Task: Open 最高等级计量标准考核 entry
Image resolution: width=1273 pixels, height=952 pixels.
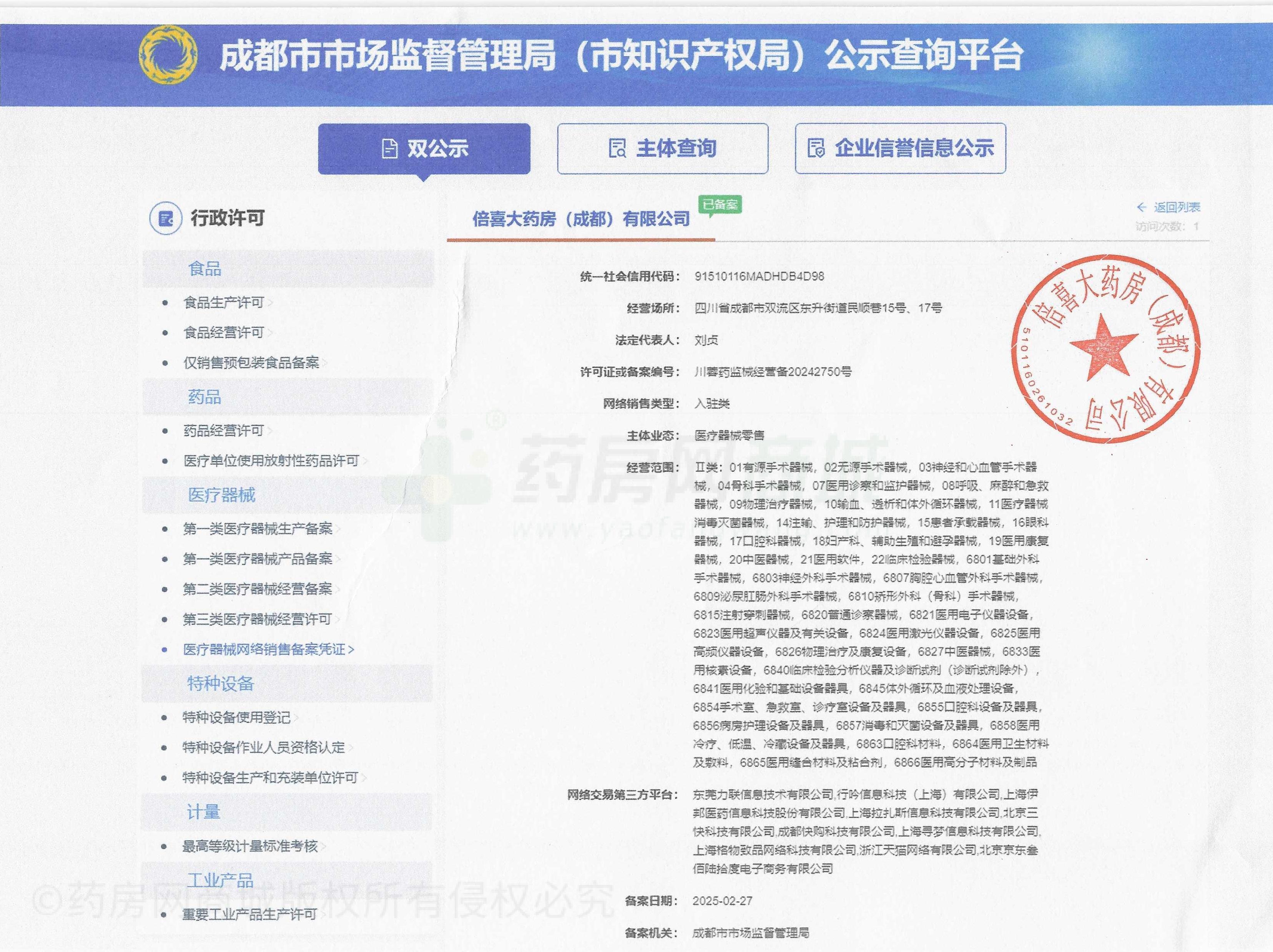Action: click(x=250, y=846)
